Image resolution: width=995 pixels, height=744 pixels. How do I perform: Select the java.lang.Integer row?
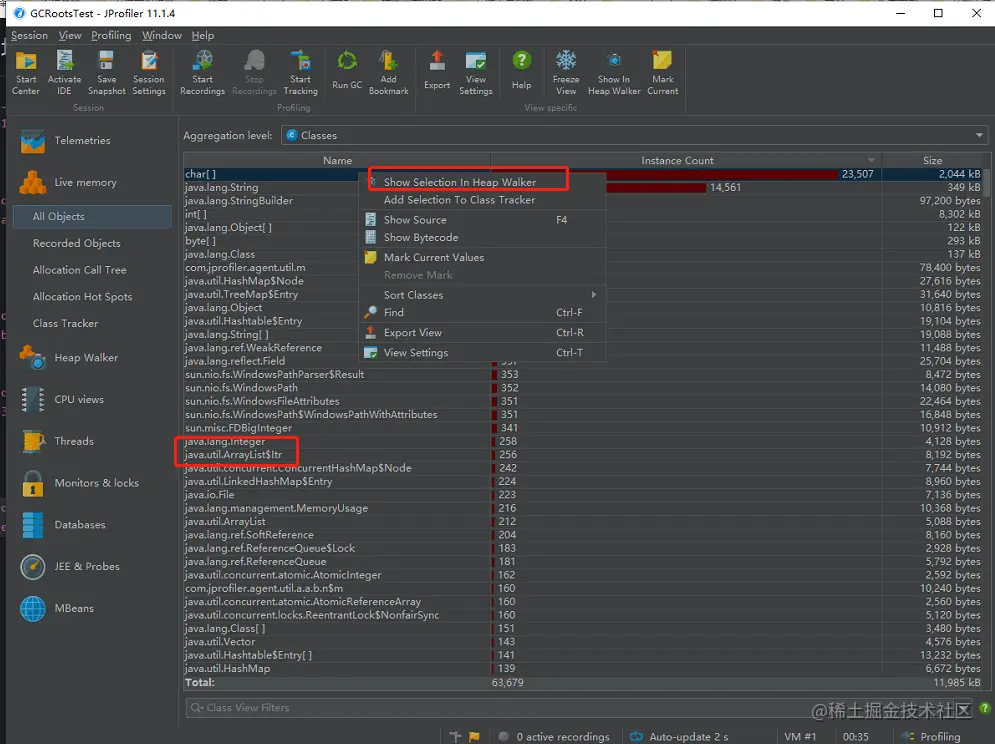584,441
